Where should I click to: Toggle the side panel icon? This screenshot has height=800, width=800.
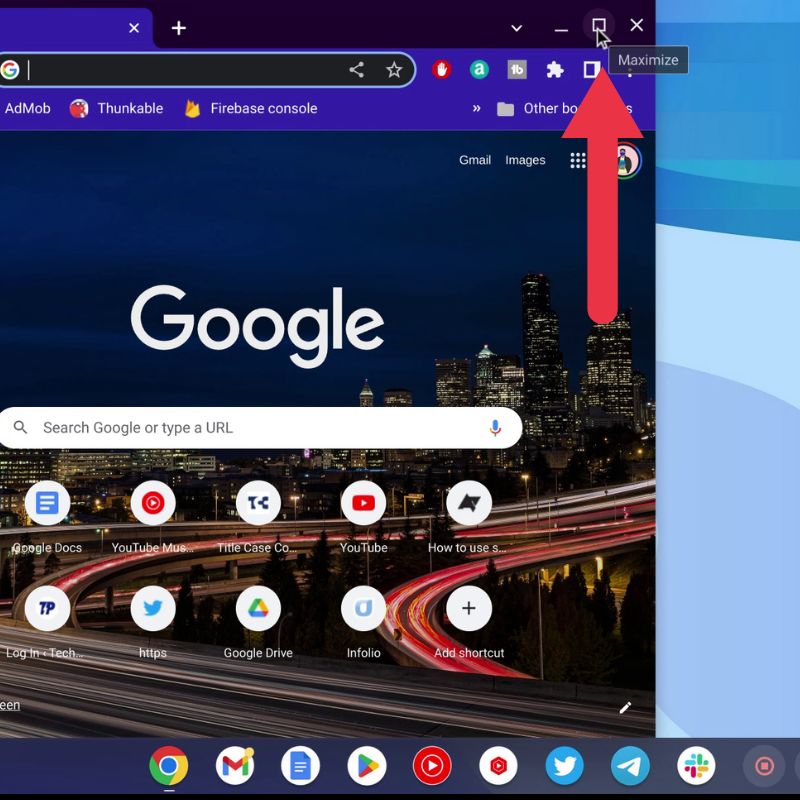(592, 69)
